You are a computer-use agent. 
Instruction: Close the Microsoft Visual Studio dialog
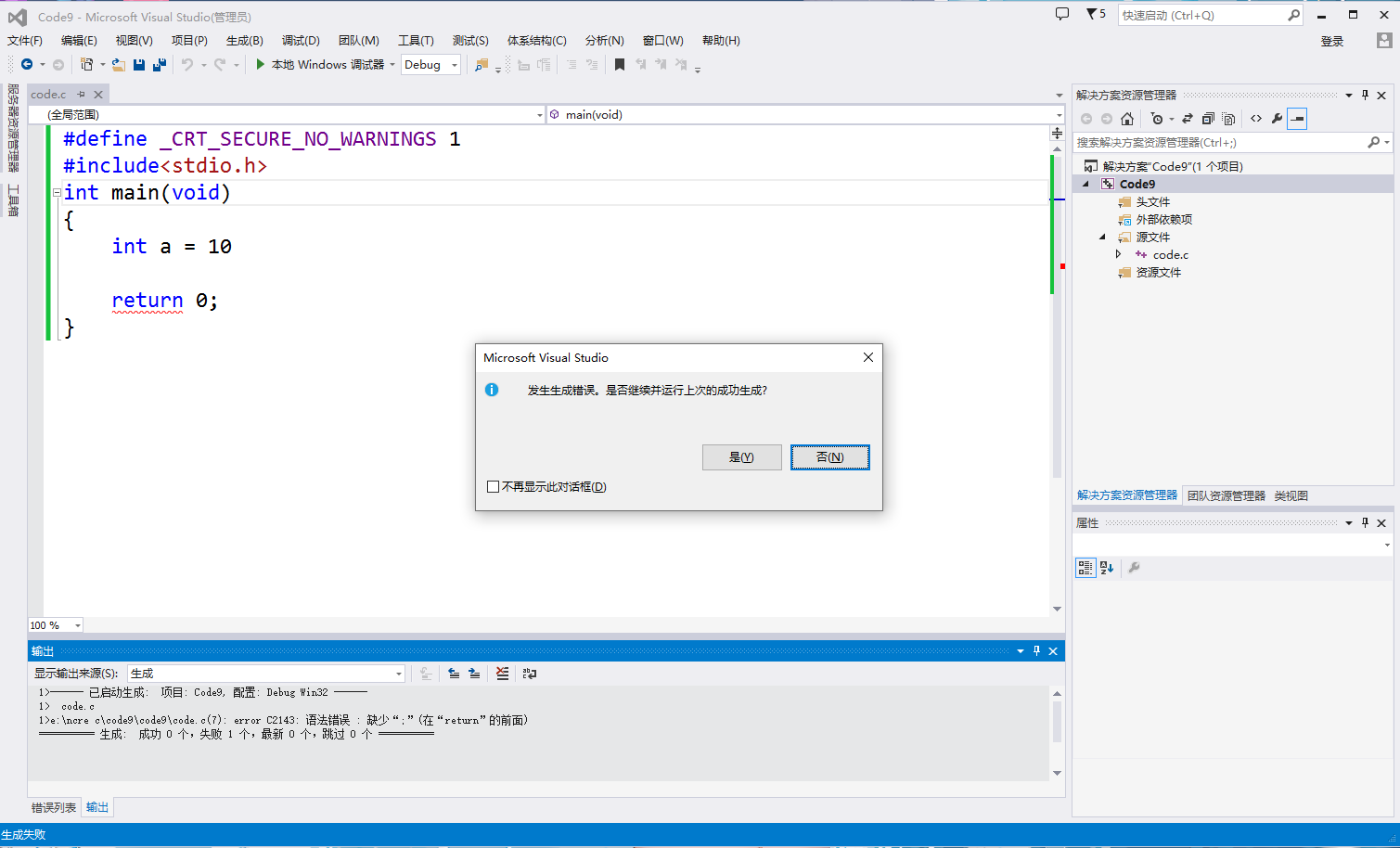coord(868,357)
